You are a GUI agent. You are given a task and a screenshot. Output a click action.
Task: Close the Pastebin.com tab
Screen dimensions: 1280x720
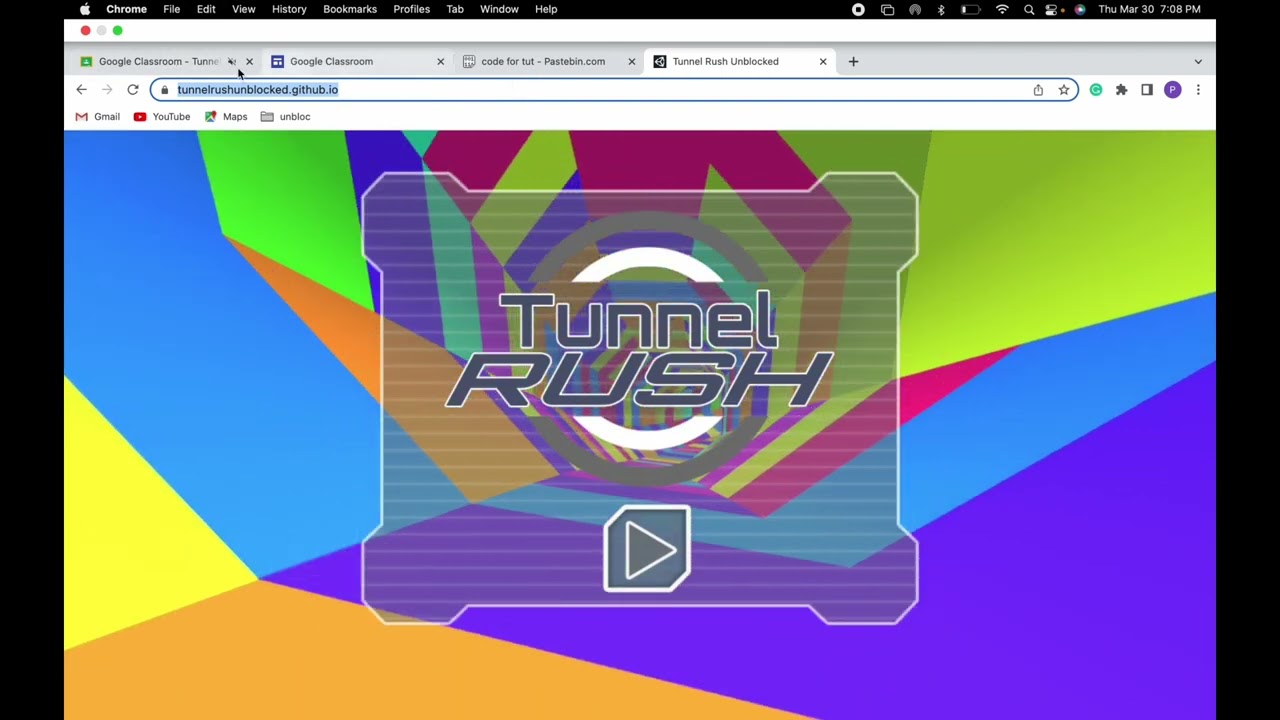tap(631, 62)
